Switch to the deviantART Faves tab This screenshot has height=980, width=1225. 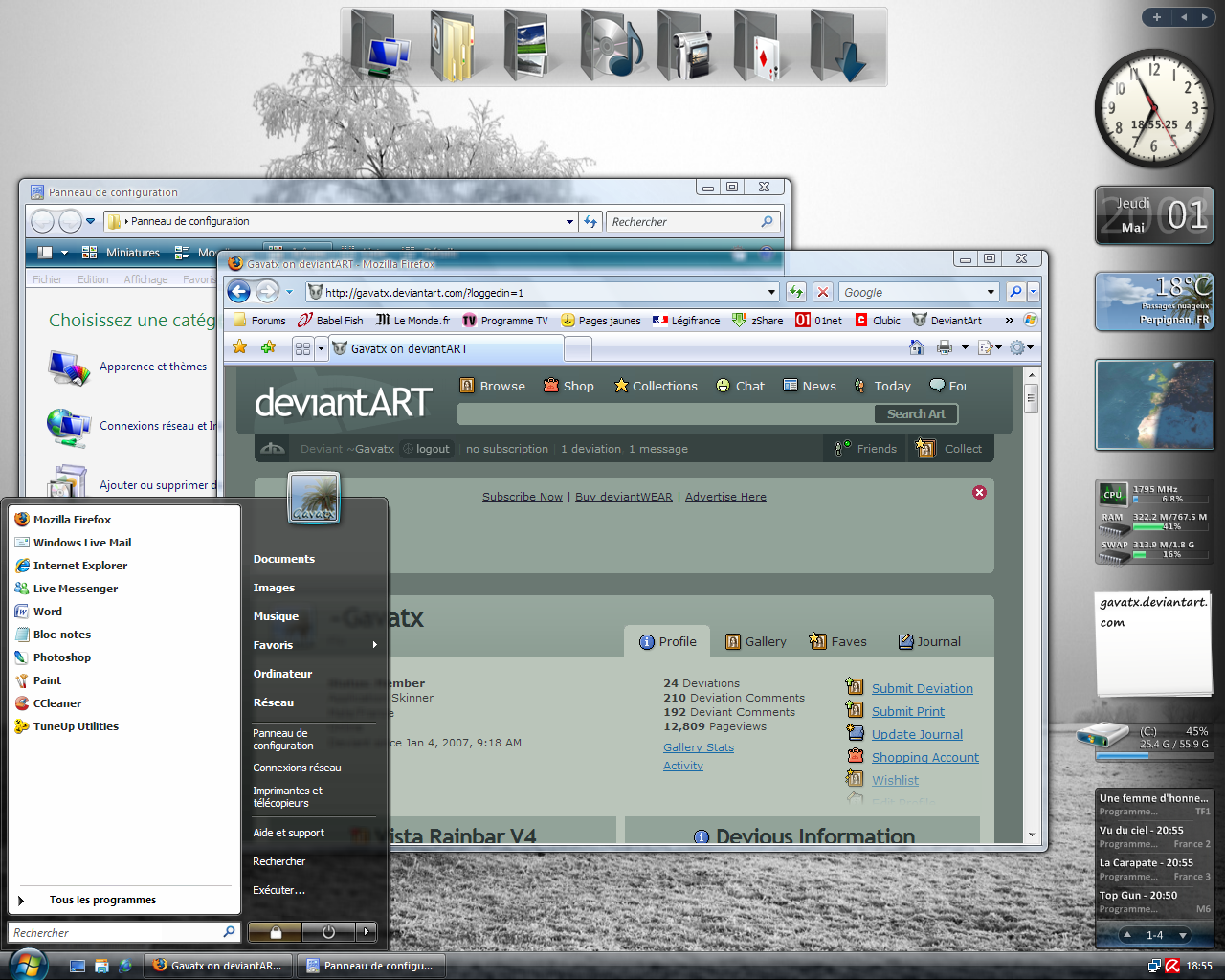click(837, 641)
